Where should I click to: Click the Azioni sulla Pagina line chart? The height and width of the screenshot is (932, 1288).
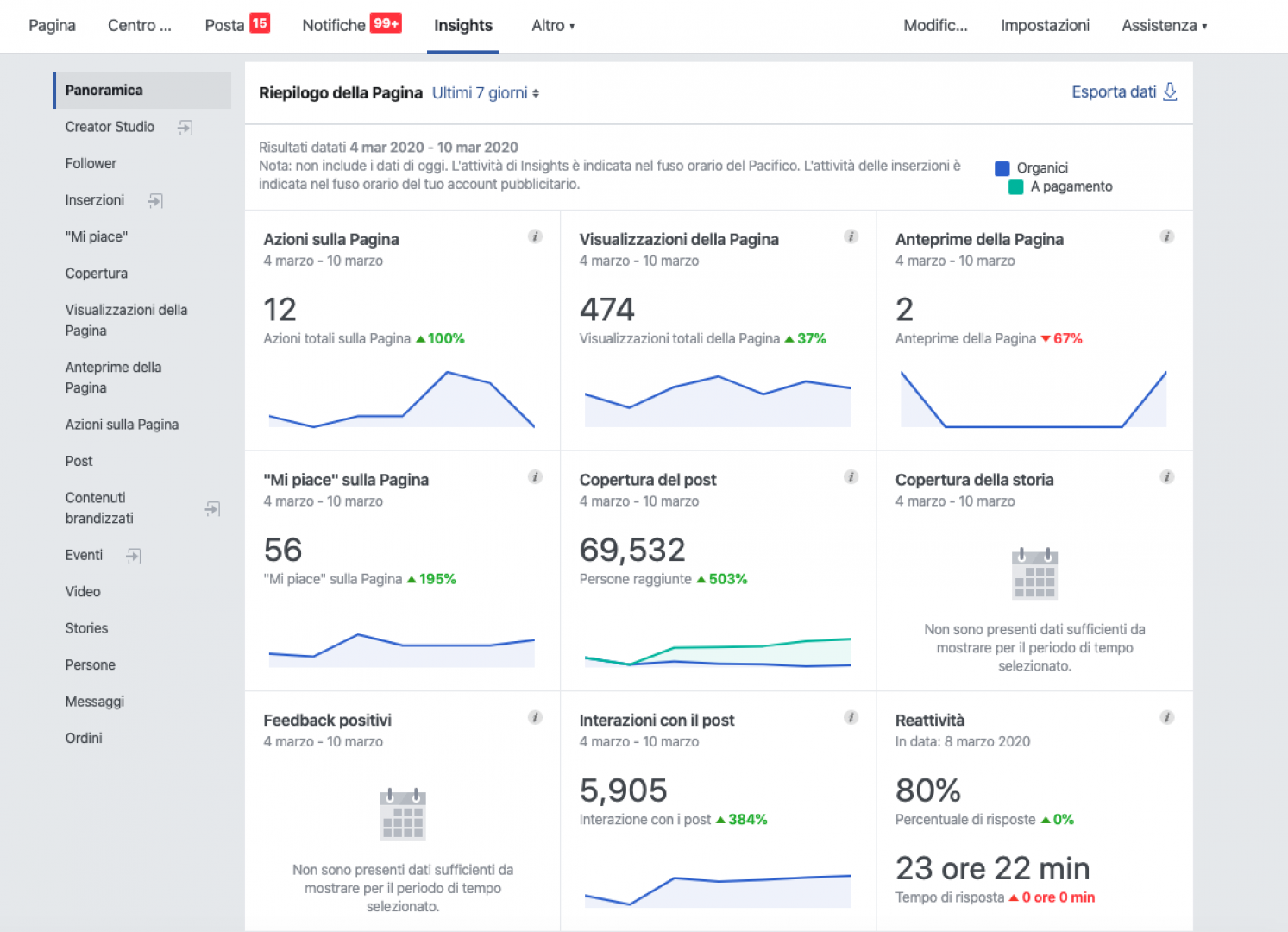click(x=402, y=399)
